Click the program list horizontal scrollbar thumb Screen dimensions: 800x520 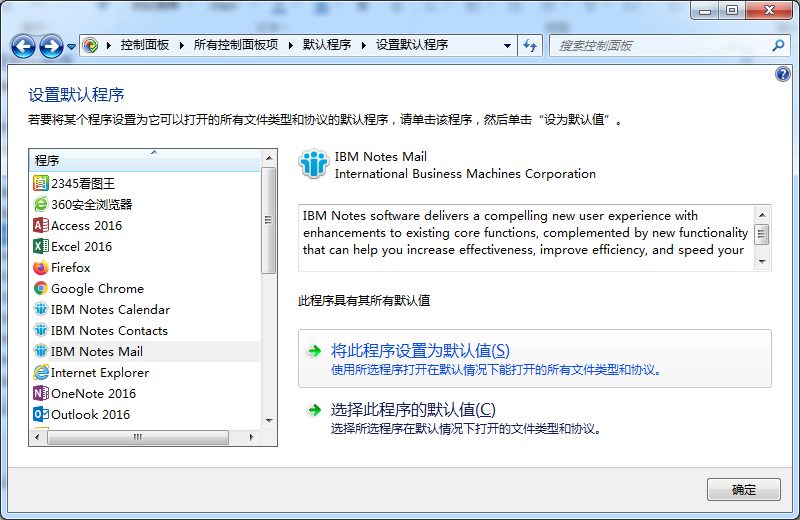tap(138, 437)
